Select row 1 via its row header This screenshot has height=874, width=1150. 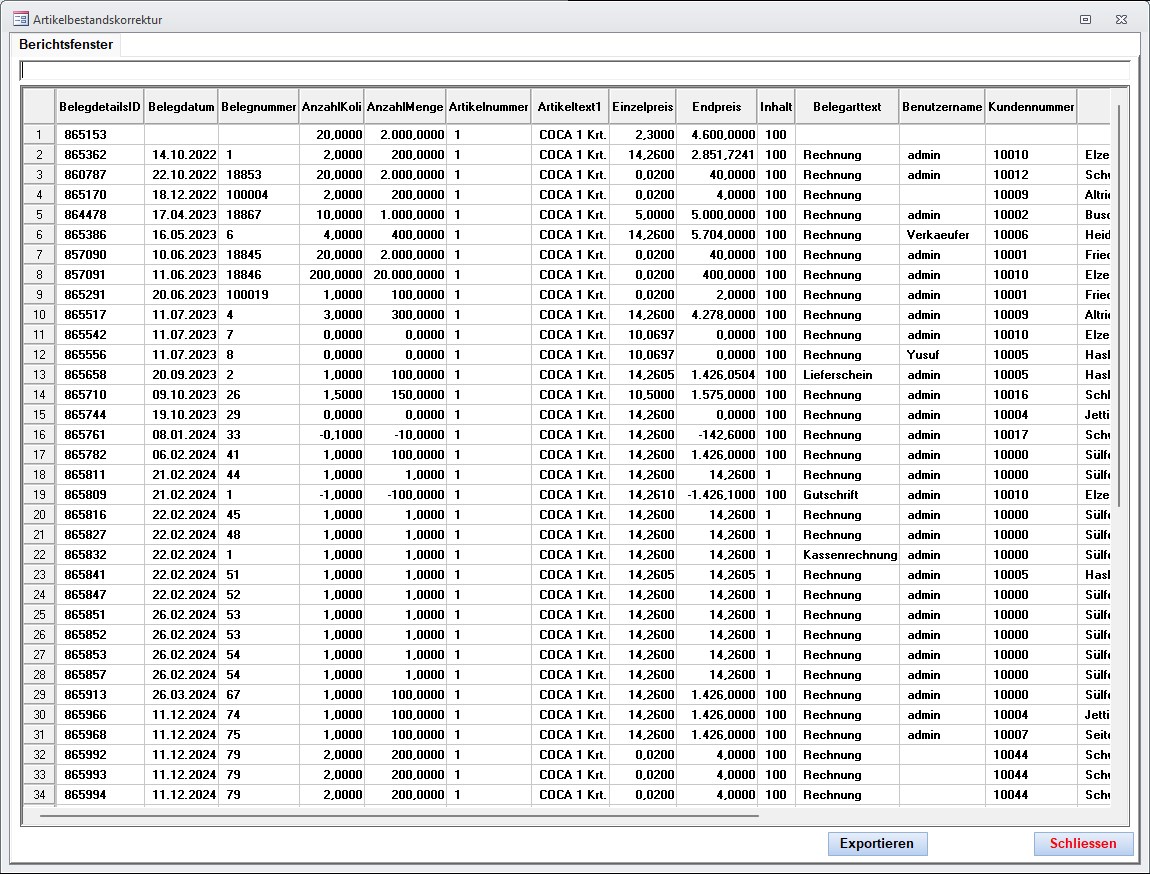click(x=39, y=135)
